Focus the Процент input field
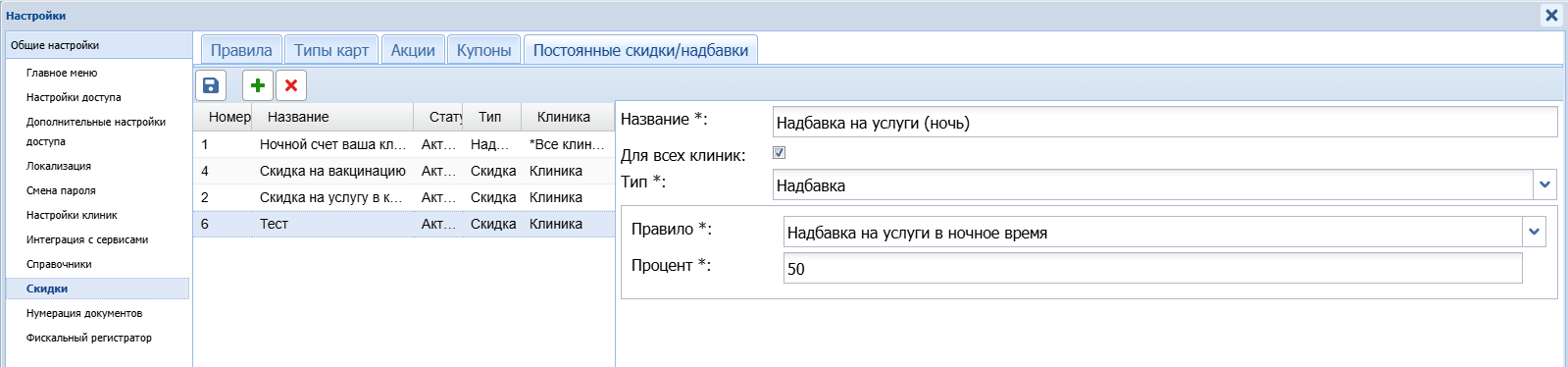The width and height of the screenshot is (1568, 367). pyautogui.click(x=1152, y=268)
